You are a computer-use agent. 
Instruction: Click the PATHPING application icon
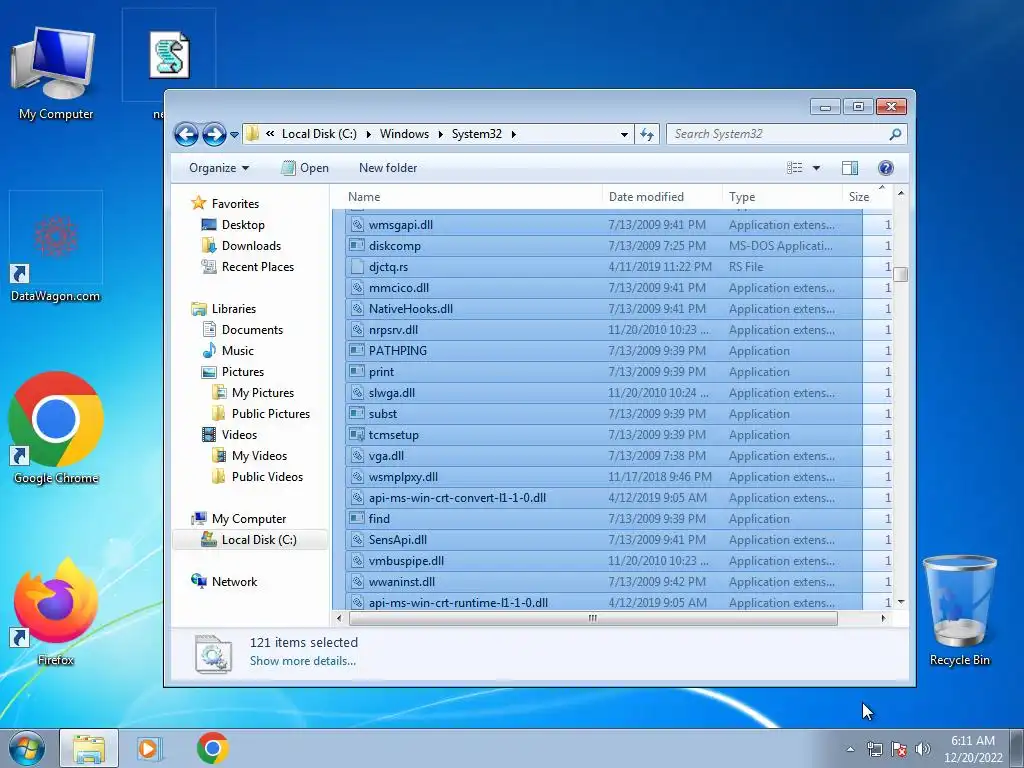pyautogui.click(x=357, y=351)
